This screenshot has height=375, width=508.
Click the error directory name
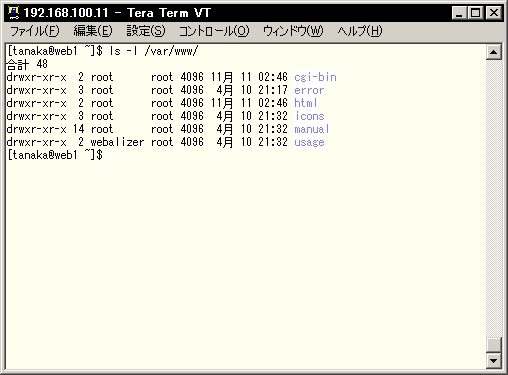click(309, 90)
